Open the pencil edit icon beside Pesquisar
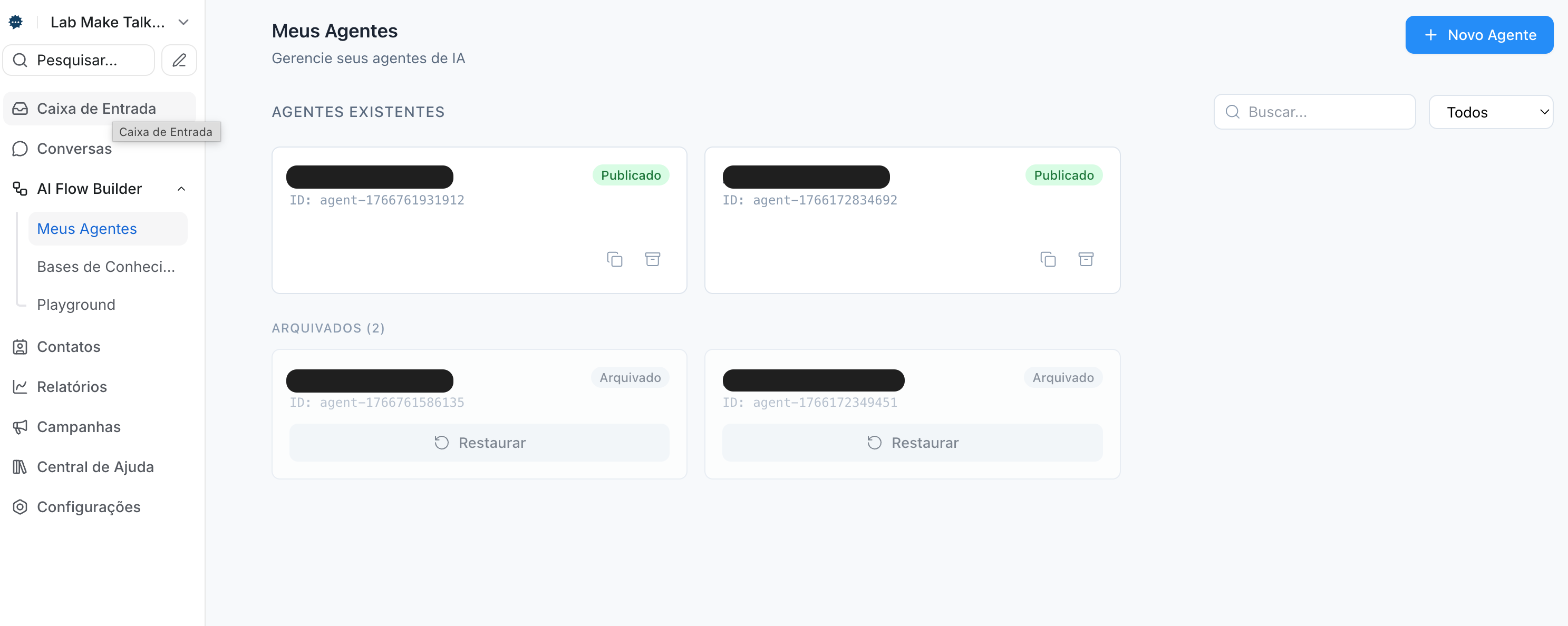Image resolution: width=1568 pixels, height=626 pixels. pyautogui.click(x=178, y=60)
